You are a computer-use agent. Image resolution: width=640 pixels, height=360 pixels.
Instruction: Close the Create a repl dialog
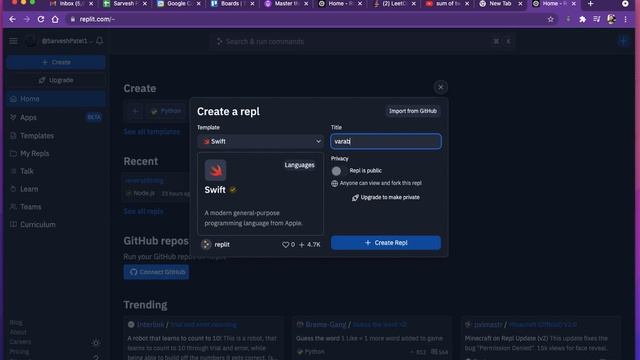(x=440, y=87)
